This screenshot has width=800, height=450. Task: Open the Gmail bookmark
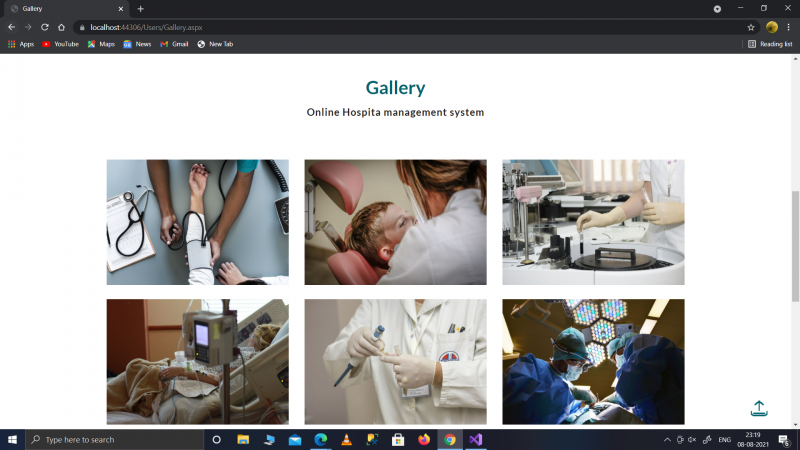174,44
